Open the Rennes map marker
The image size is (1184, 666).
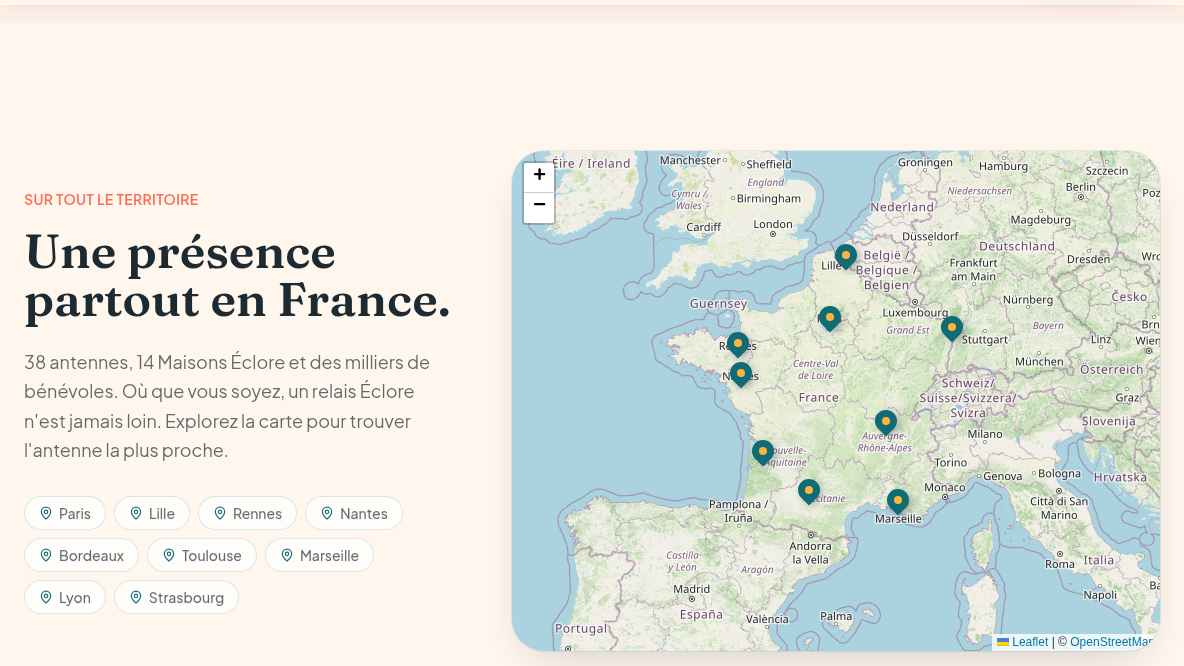tap(738, 345)
